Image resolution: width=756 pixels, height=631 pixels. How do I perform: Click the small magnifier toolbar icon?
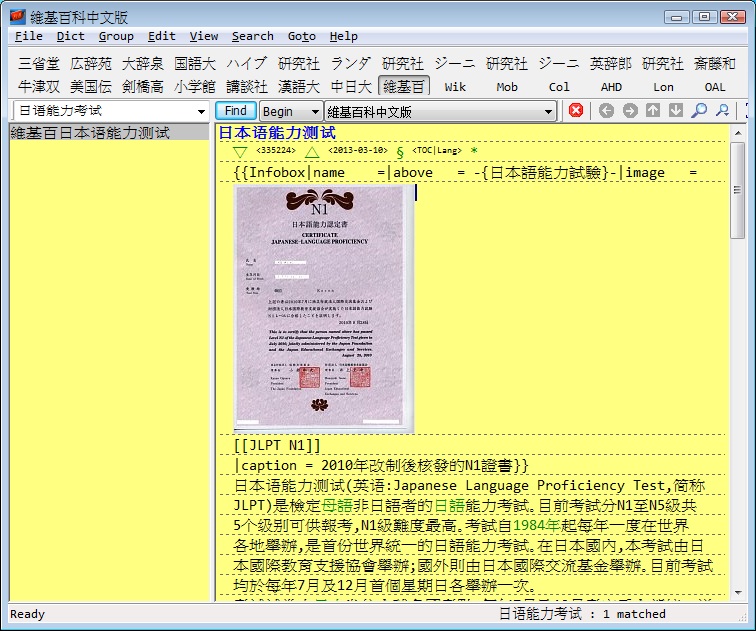722,110
